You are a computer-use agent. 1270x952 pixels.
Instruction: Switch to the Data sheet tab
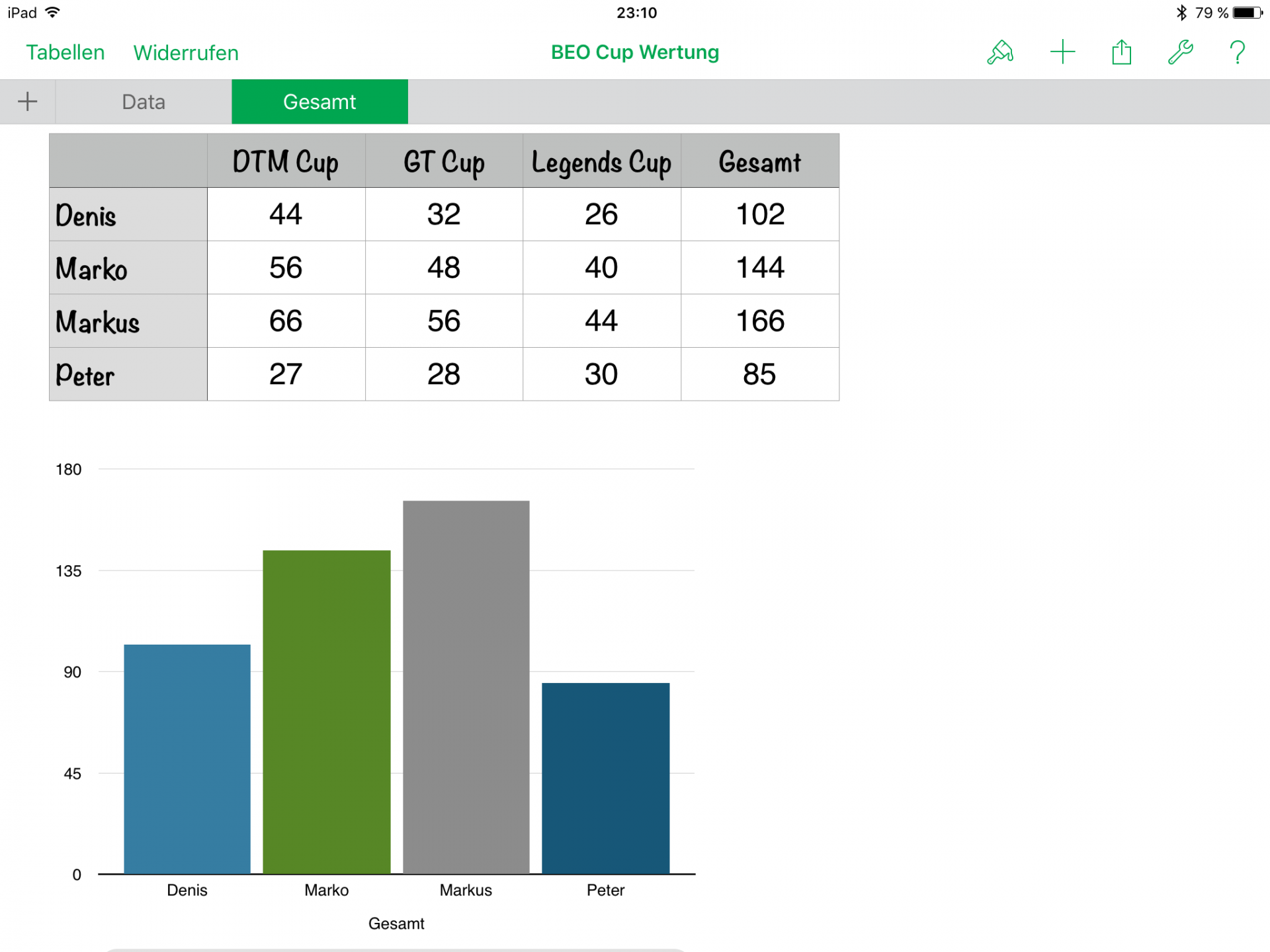coord(144,102)
